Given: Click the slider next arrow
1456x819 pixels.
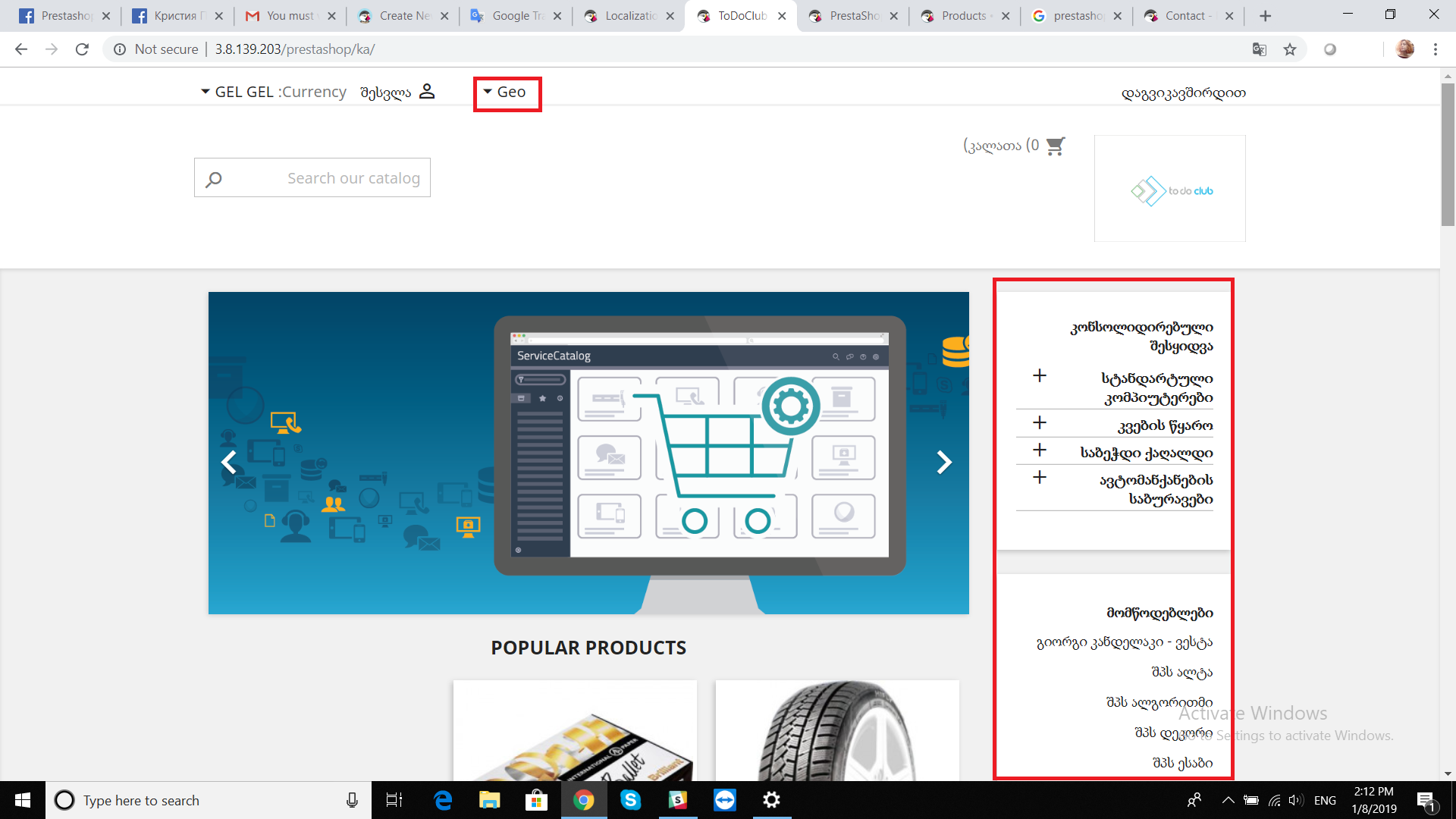Looking at the screenshot, I should click(x=943, y=462).
